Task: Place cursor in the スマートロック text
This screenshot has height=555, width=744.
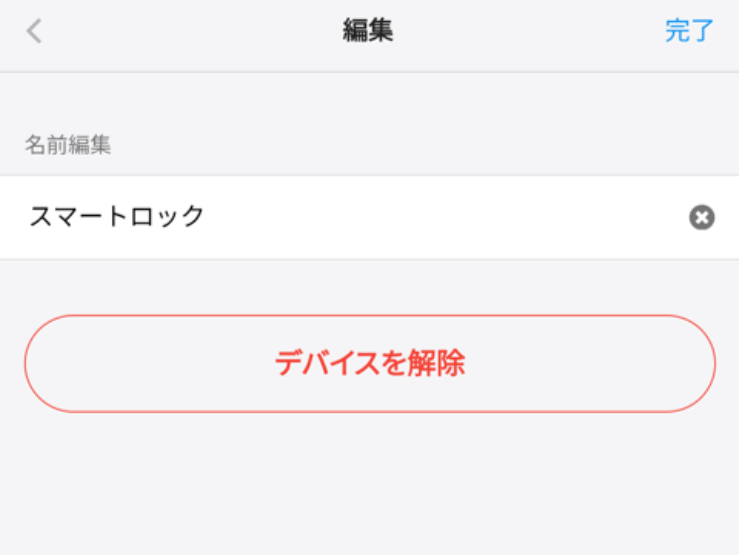Action: (x=117, y=216)
